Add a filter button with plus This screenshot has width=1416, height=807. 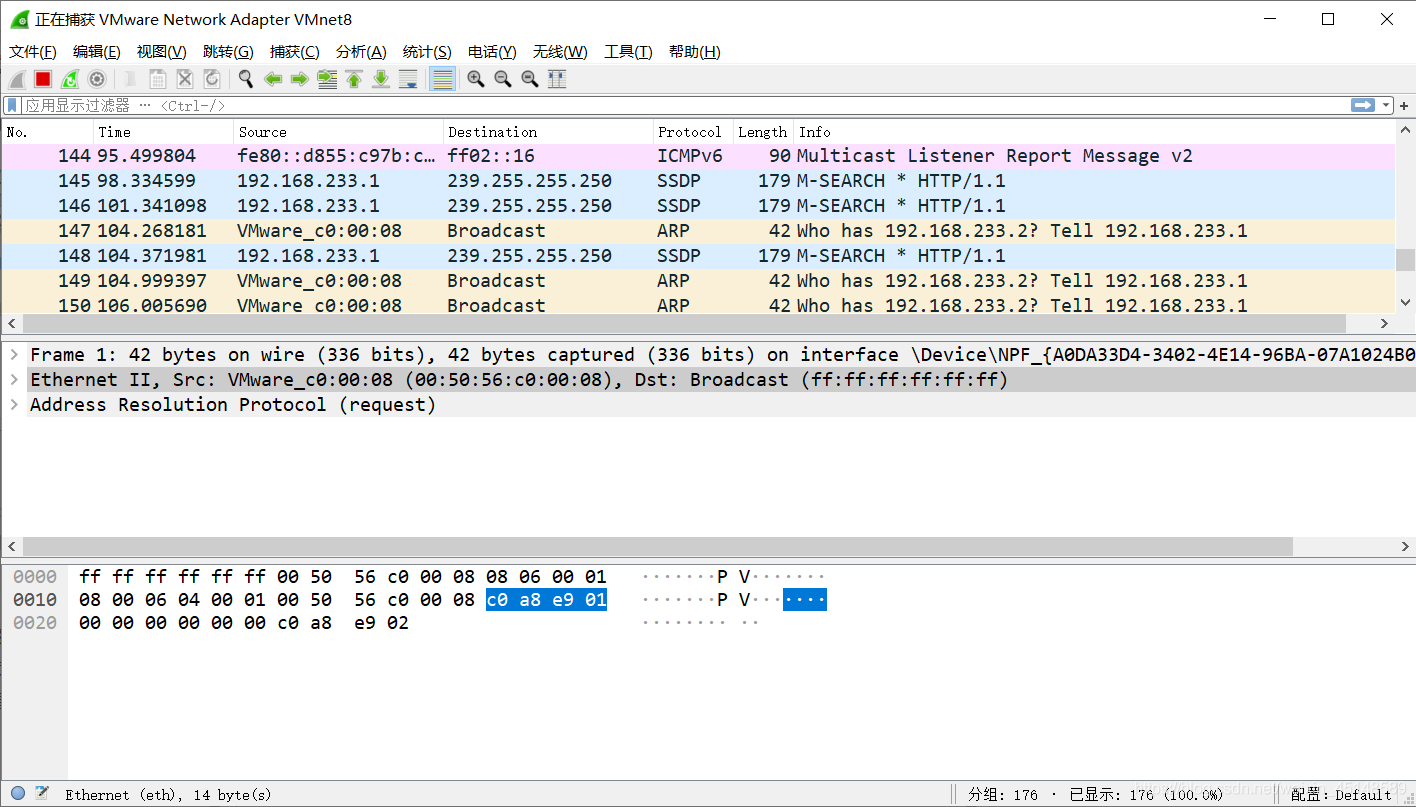pyautogui.click(x=1404, y=105)
